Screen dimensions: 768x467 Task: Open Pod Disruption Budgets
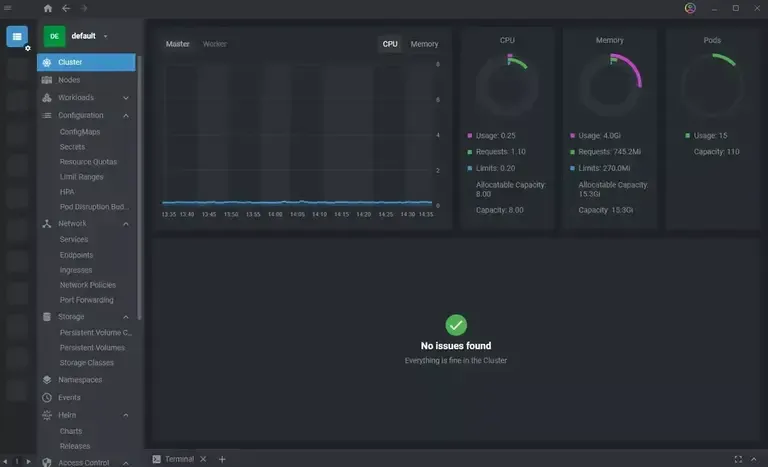click(95, 207)
